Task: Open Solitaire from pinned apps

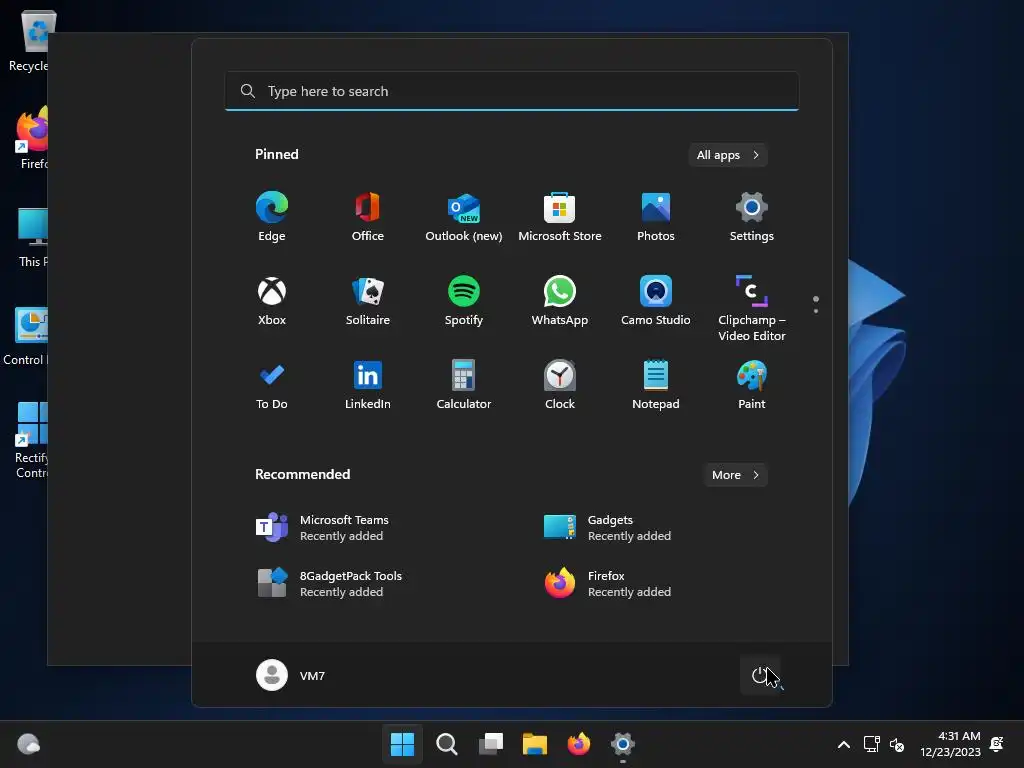Action: (368, 300)
